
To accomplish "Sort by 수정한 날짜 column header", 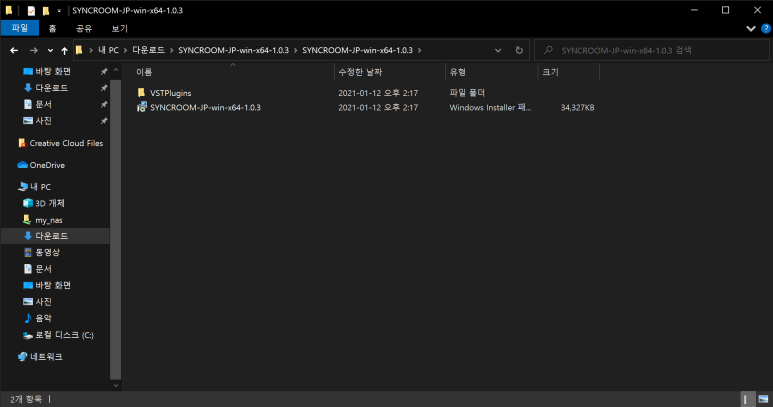I will pyautogui.click(x=360, y=72).
